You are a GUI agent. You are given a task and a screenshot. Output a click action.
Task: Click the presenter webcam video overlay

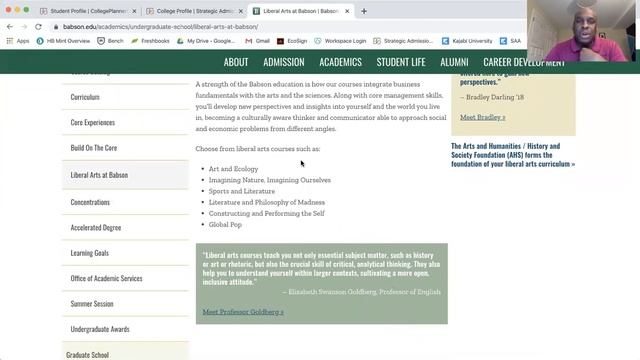[x=581, y=31]
